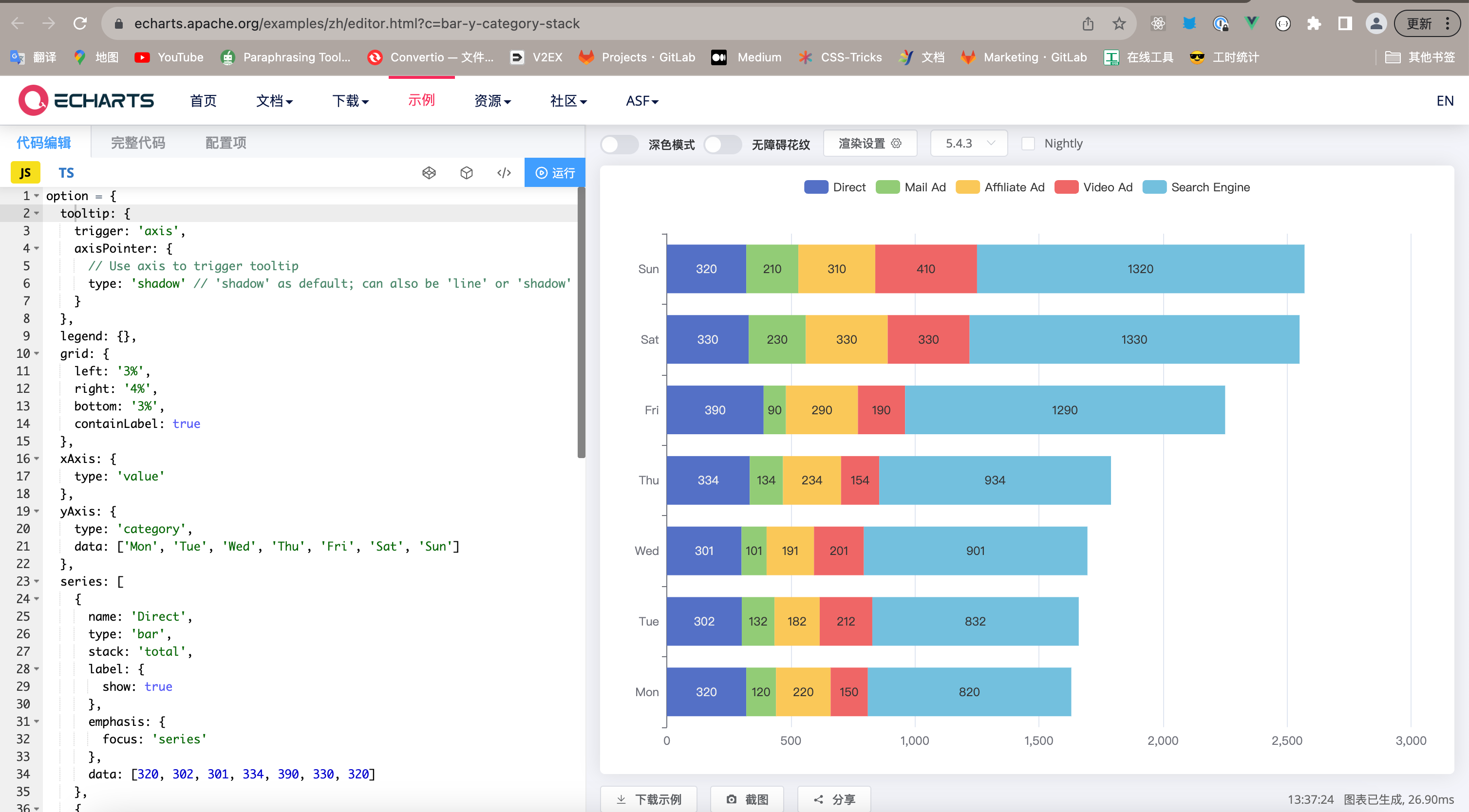This screenshot has width=1469, height=812.
Task: Check the Nightly checkbox
Action: pos(1028,144)
